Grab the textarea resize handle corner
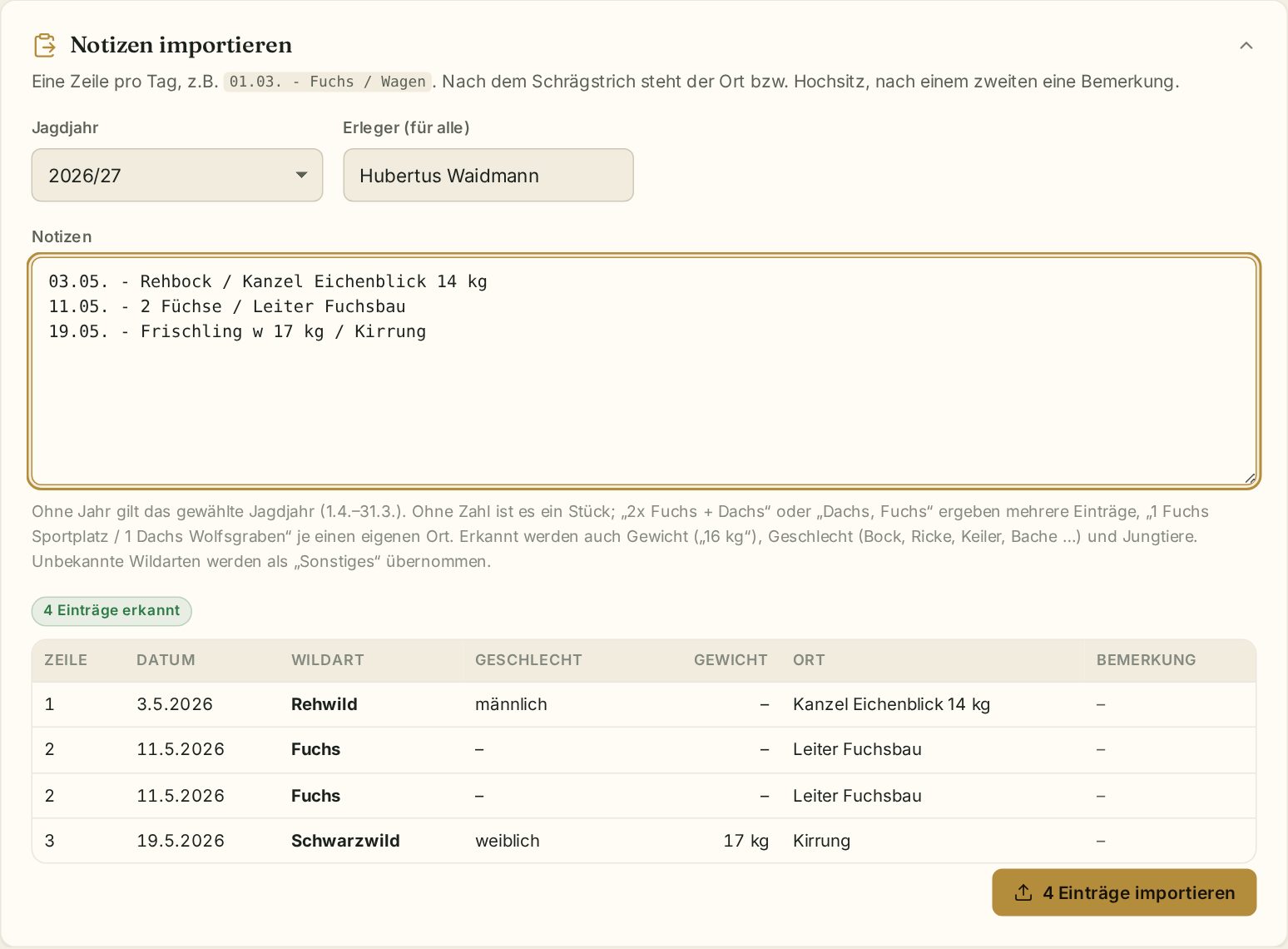Image resolution: width=1288 pixels, height=949 pixels. pos(1250,478)
